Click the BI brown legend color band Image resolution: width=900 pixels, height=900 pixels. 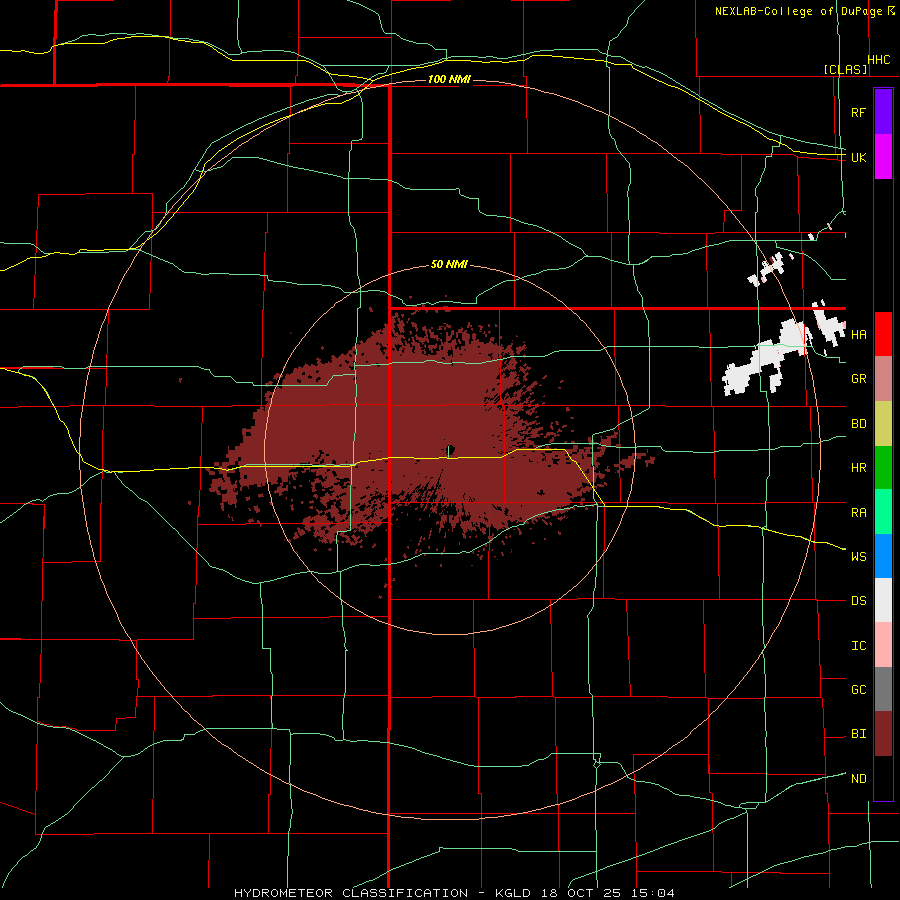pyautogui.click(x=883, y=734)
